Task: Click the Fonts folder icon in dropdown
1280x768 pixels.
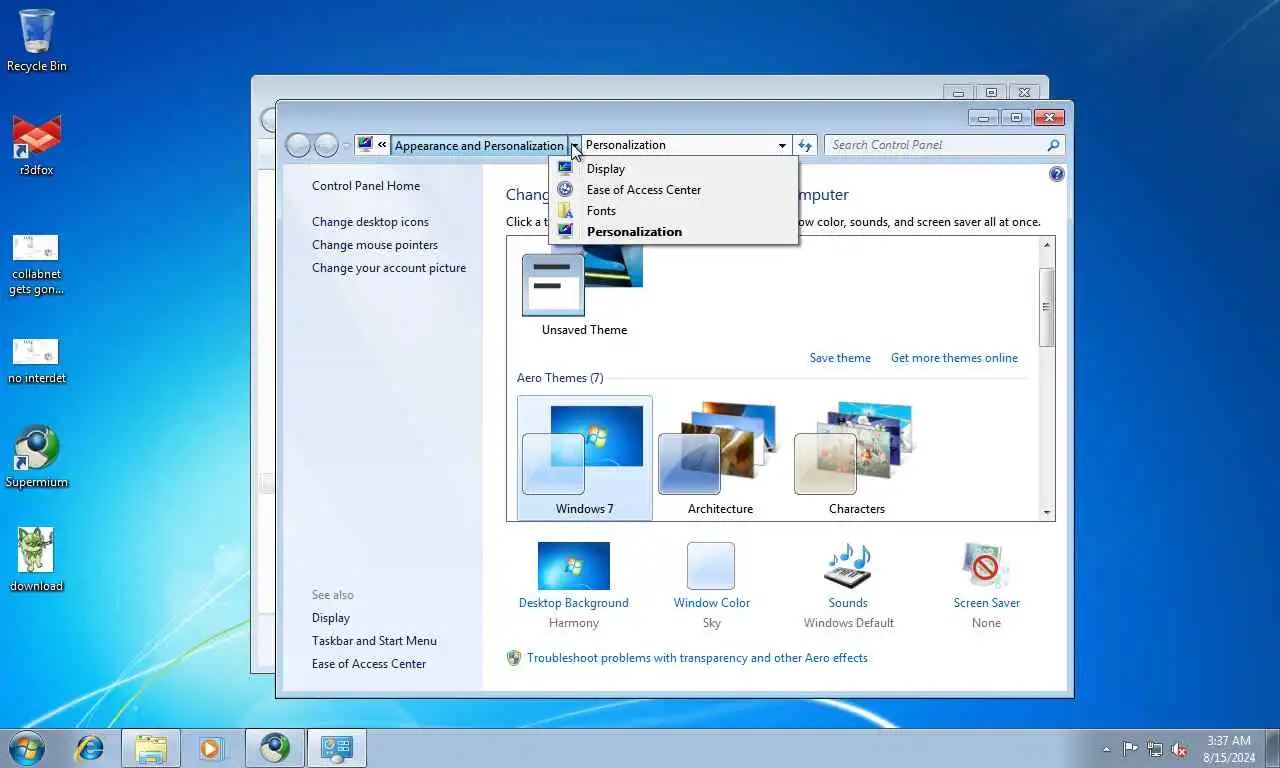Action: coord(565,210)
